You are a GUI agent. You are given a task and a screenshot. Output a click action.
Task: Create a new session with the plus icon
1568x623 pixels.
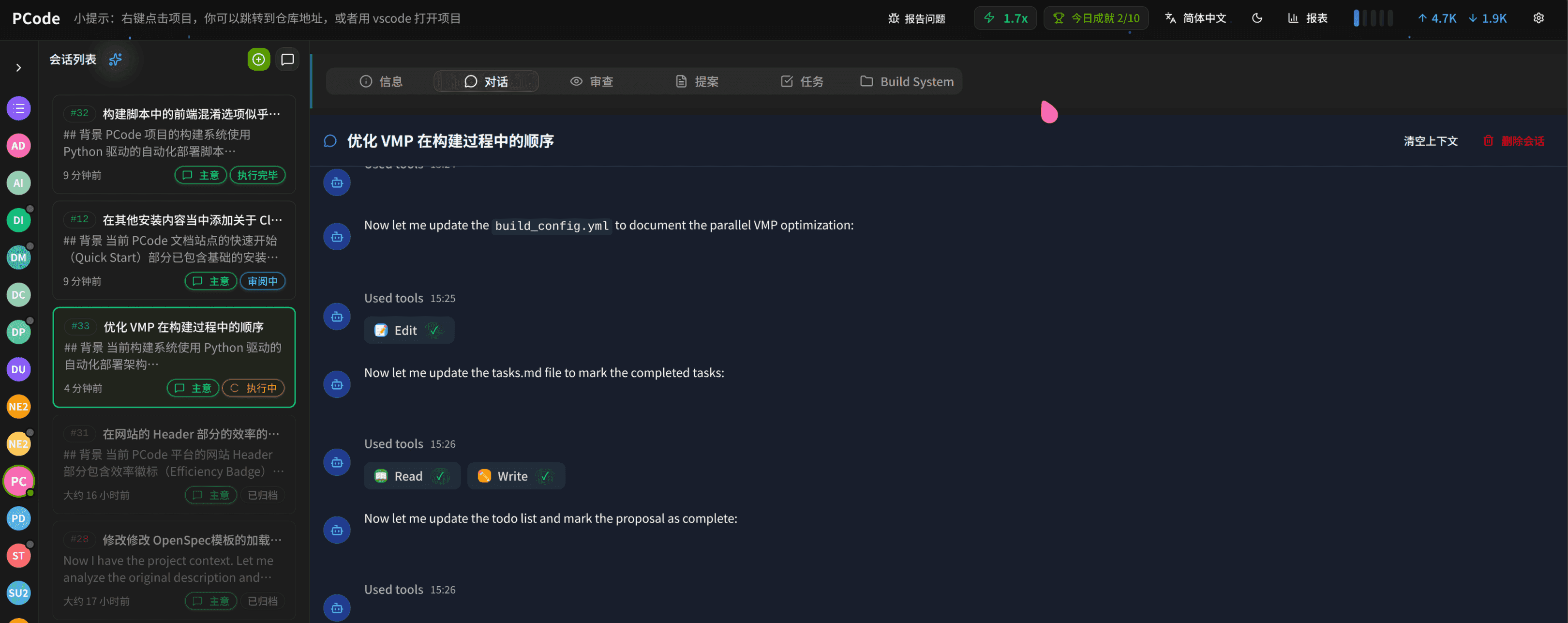tap(259, 59)
